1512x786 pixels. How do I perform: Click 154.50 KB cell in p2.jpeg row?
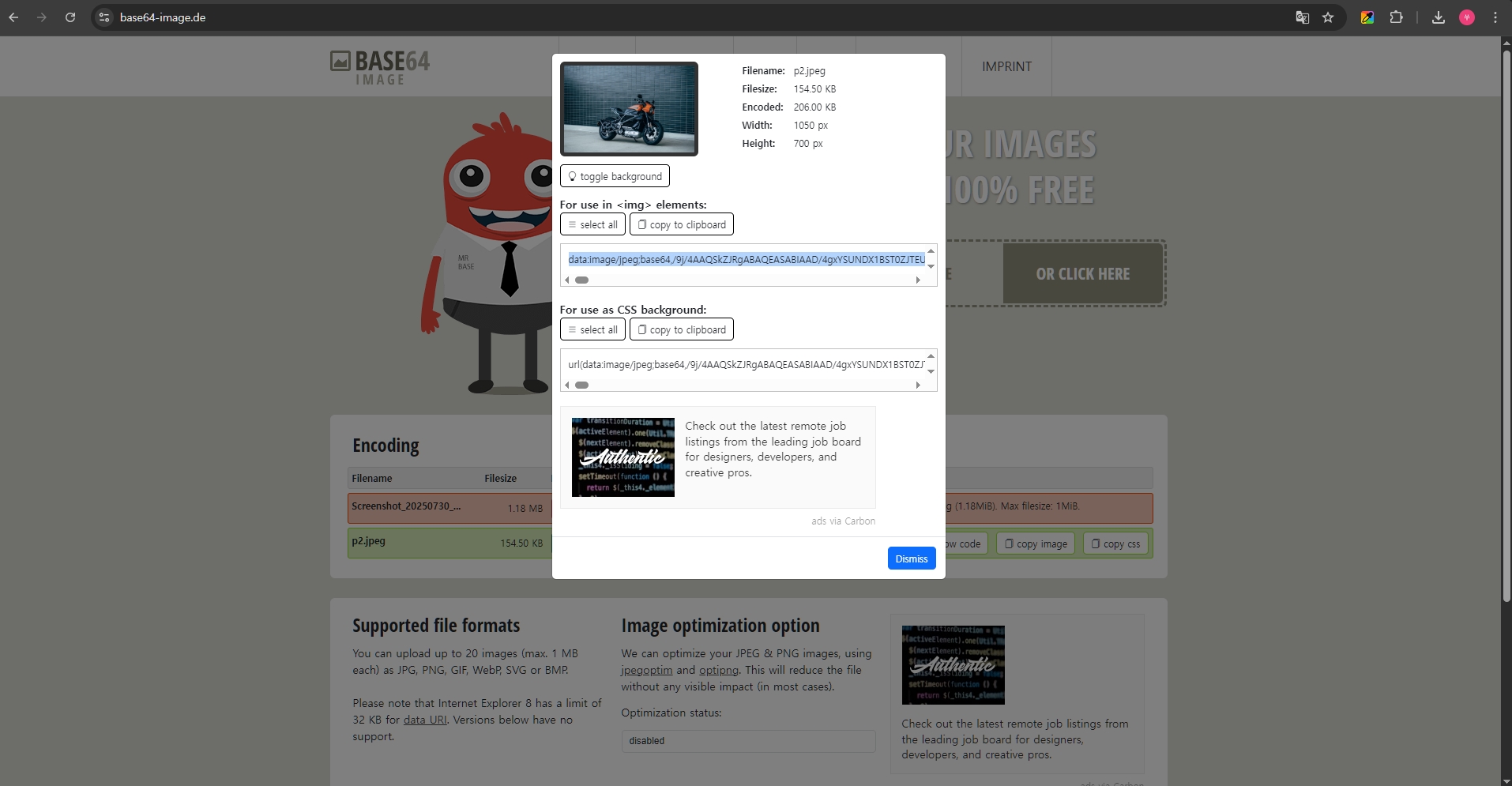click(521, 543)
